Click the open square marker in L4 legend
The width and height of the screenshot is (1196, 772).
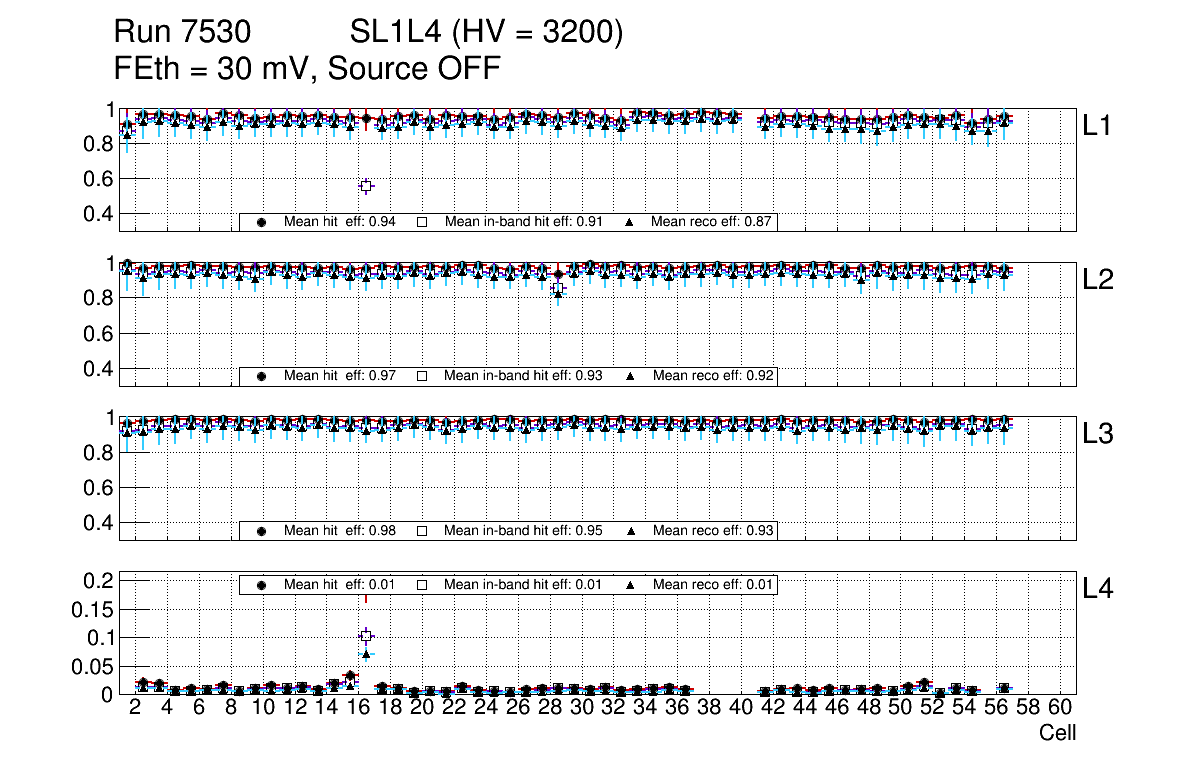(422, 584)
